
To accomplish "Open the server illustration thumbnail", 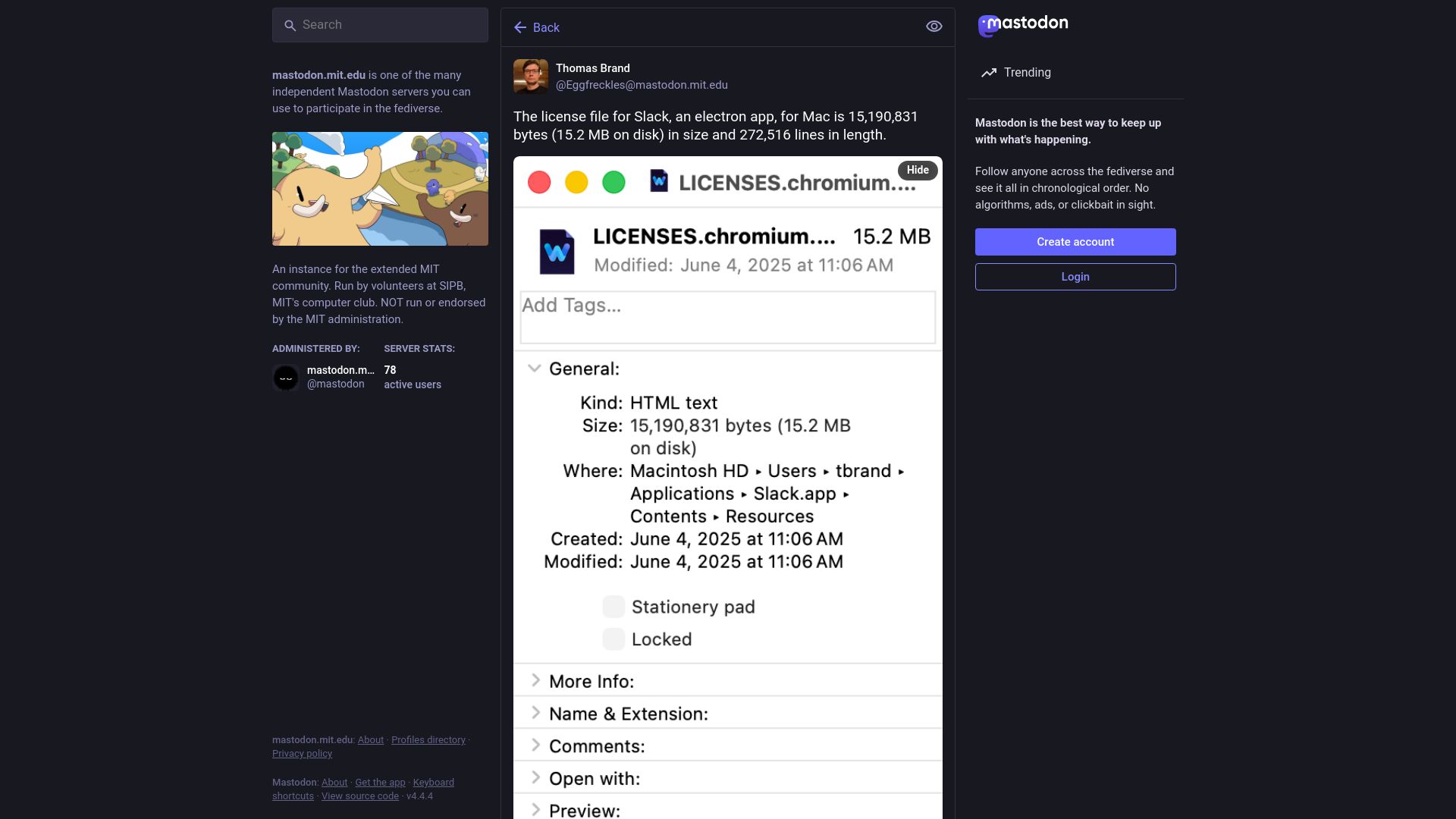I will pyautogui.click(x=380, y=189).
